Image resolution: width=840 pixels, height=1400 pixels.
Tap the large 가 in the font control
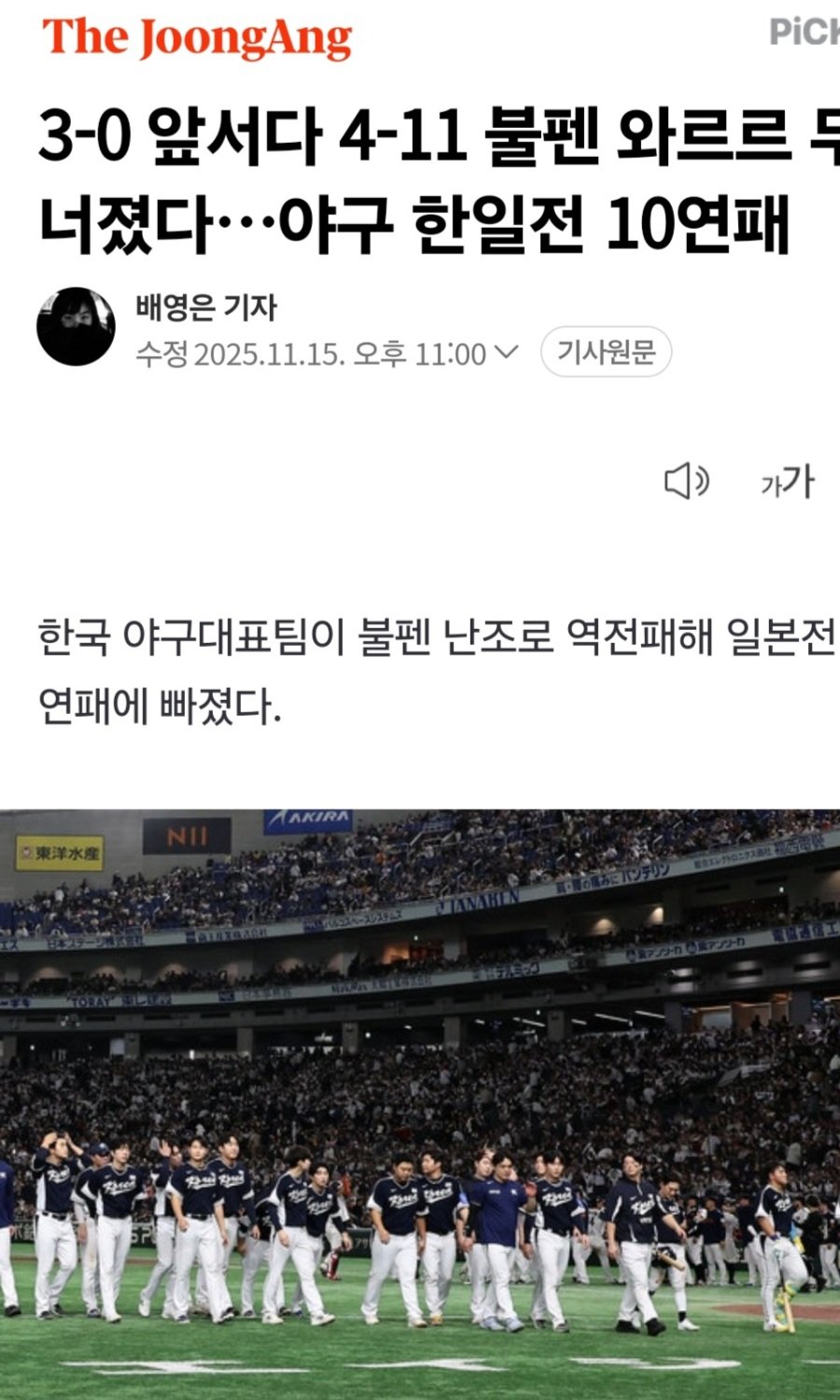click(799, 482)
